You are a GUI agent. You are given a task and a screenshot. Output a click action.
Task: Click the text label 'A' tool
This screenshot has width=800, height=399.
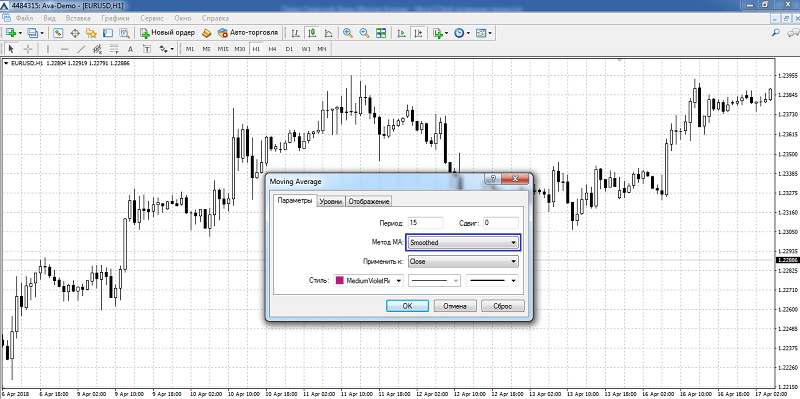coord(130,49)
